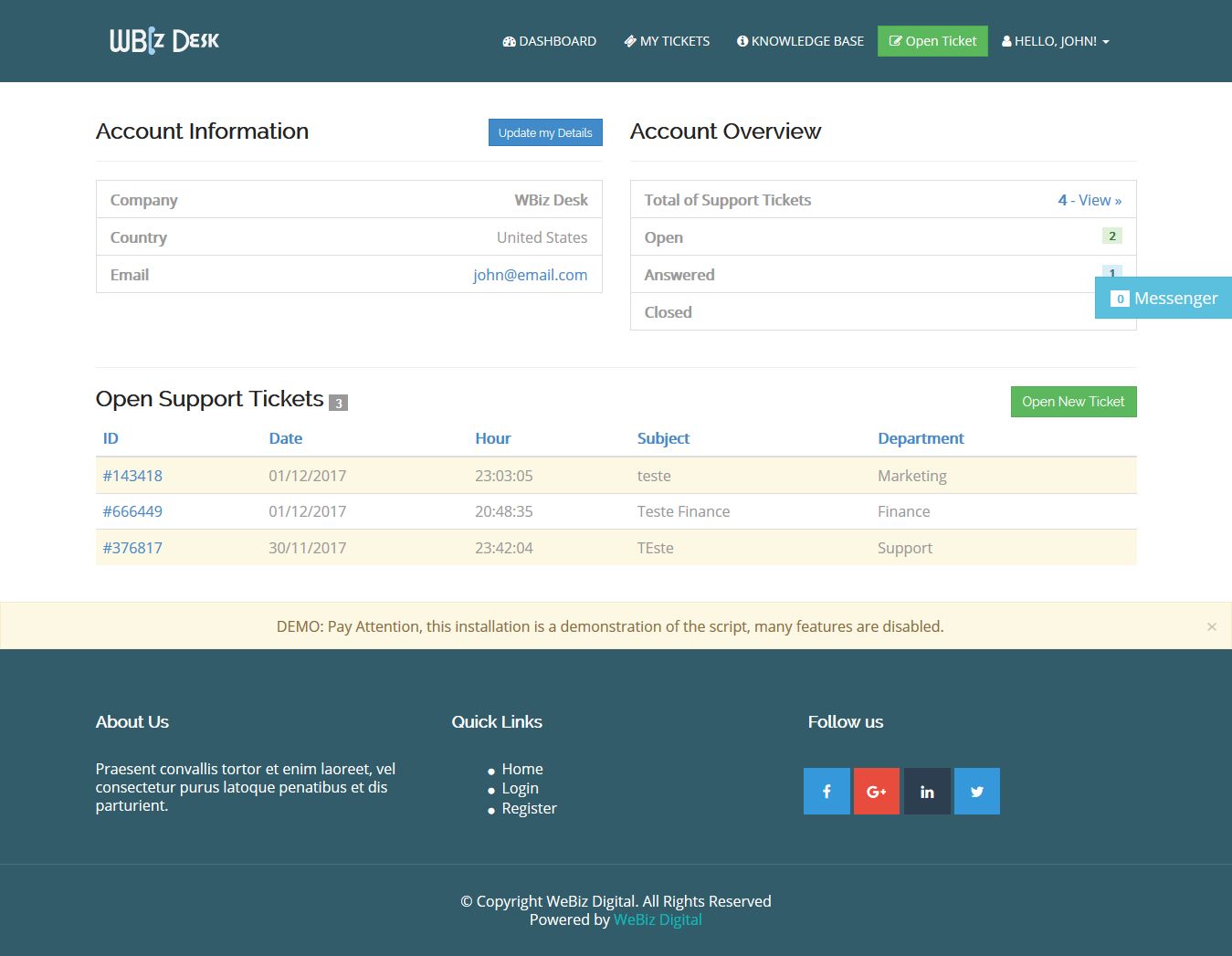The image size is (1232, 956).
Task: Open the LinkedIn social icon
Action: click(x=927, y=791)
